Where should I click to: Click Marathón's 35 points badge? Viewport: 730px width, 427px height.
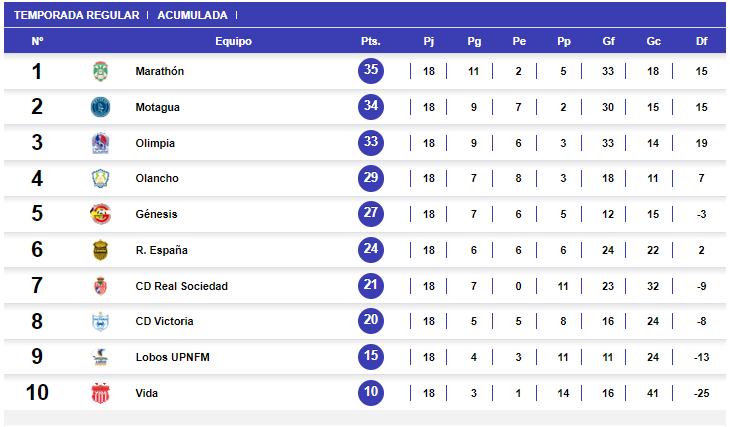click(371, 71)
